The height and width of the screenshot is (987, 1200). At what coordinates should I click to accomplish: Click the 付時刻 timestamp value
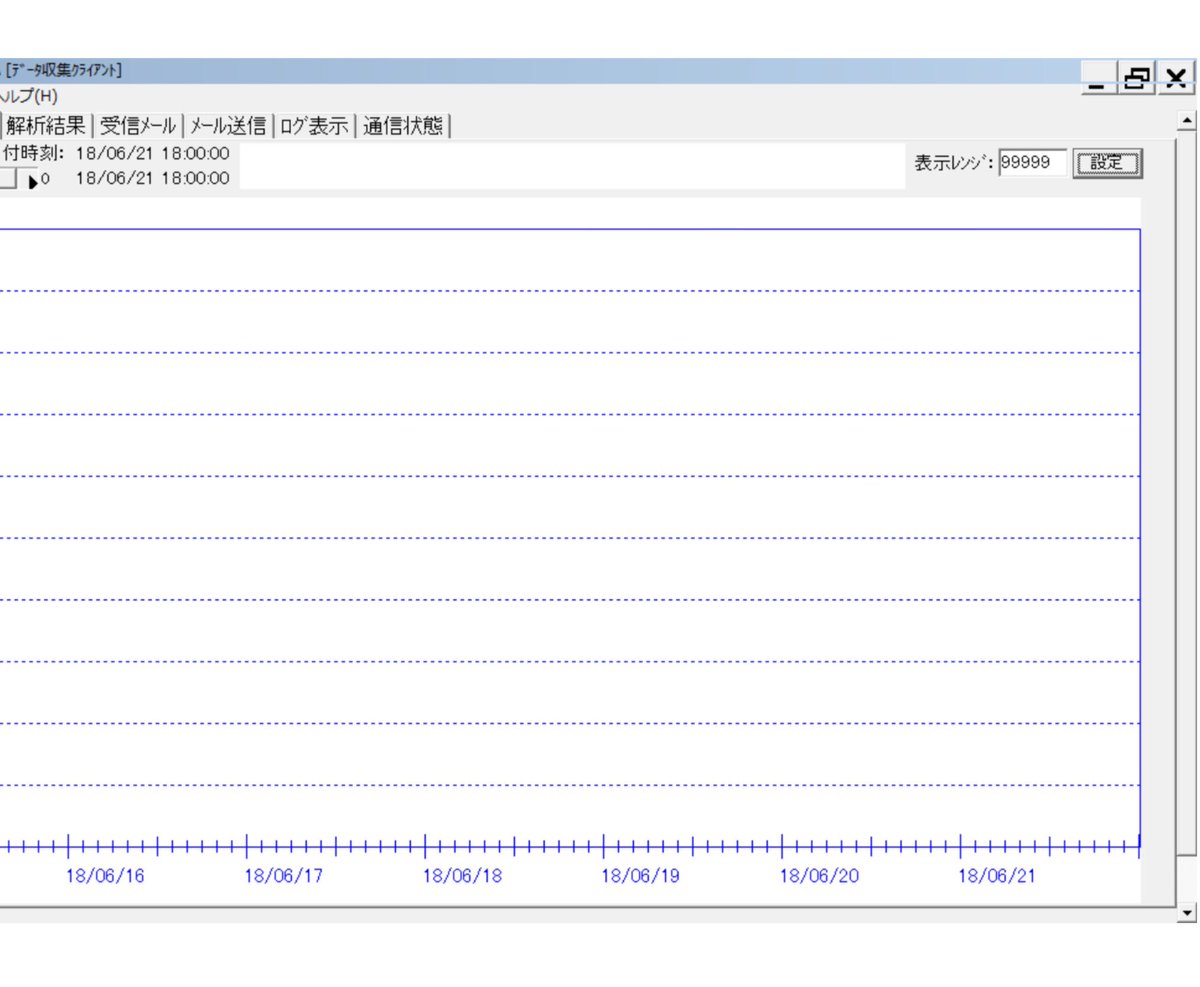pos(152,154)
